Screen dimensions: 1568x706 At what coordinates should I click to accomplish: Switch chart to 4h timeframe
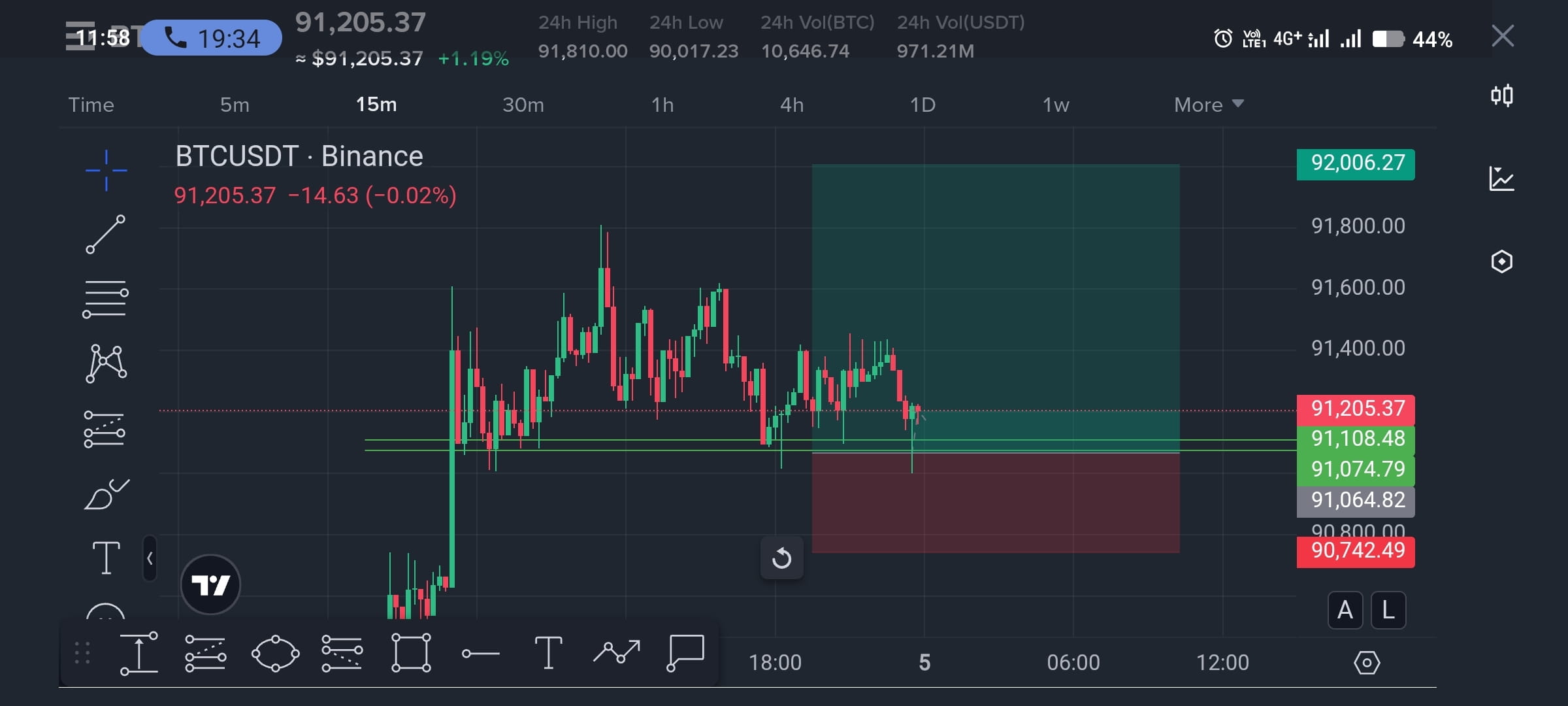[792, 105]
